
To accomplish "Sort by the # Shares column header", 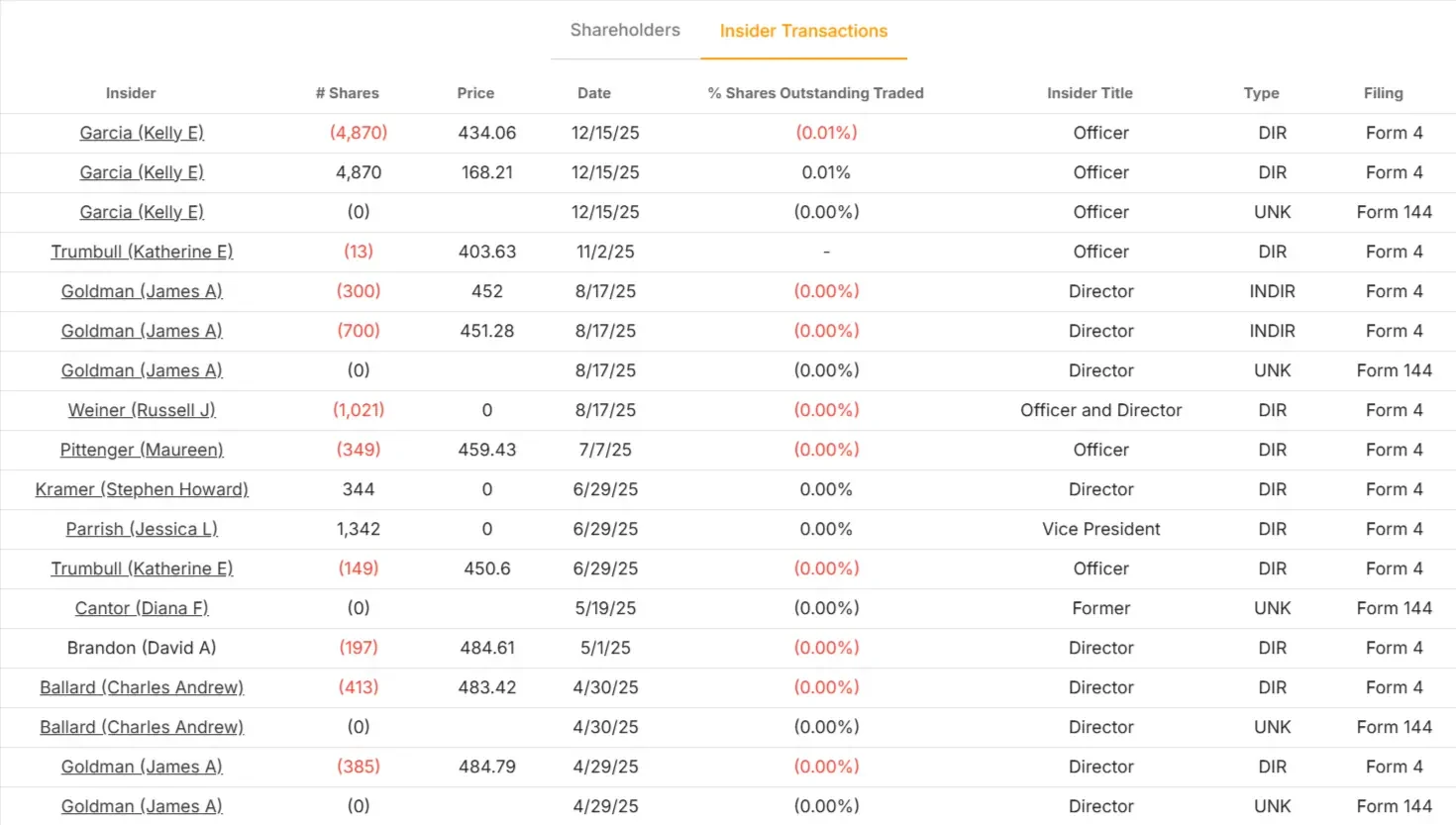I will click(347, 93).
